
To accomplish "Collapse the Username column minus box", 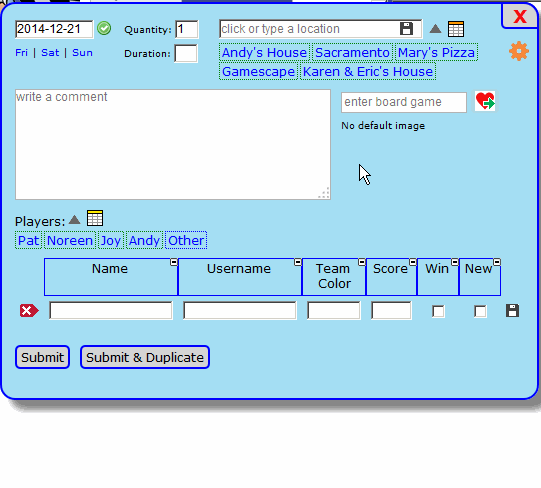I will point(298,262).
